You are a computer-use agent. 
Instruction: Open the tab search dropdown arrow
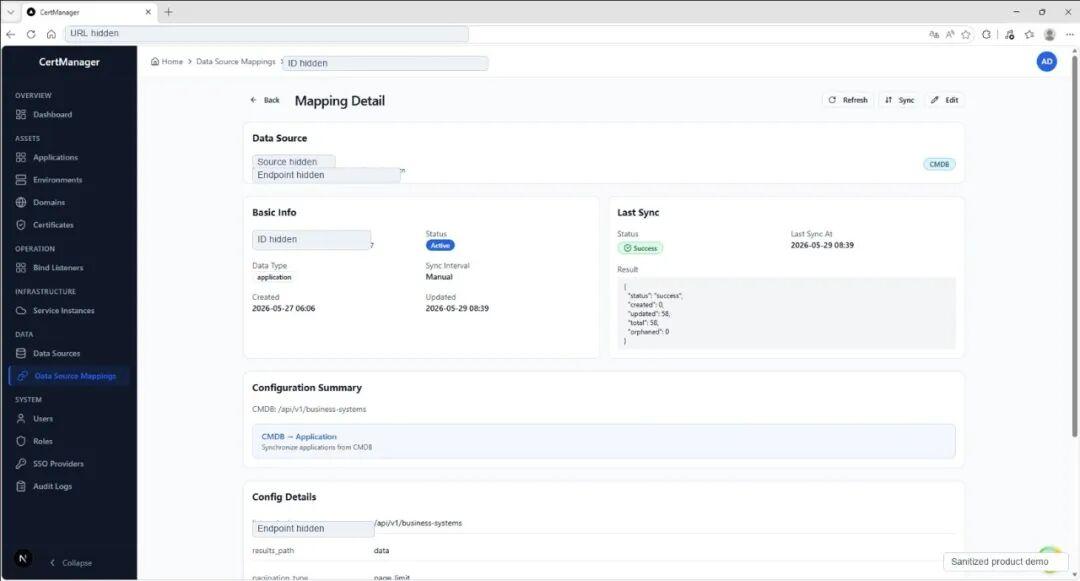click(x=10, y=12)
